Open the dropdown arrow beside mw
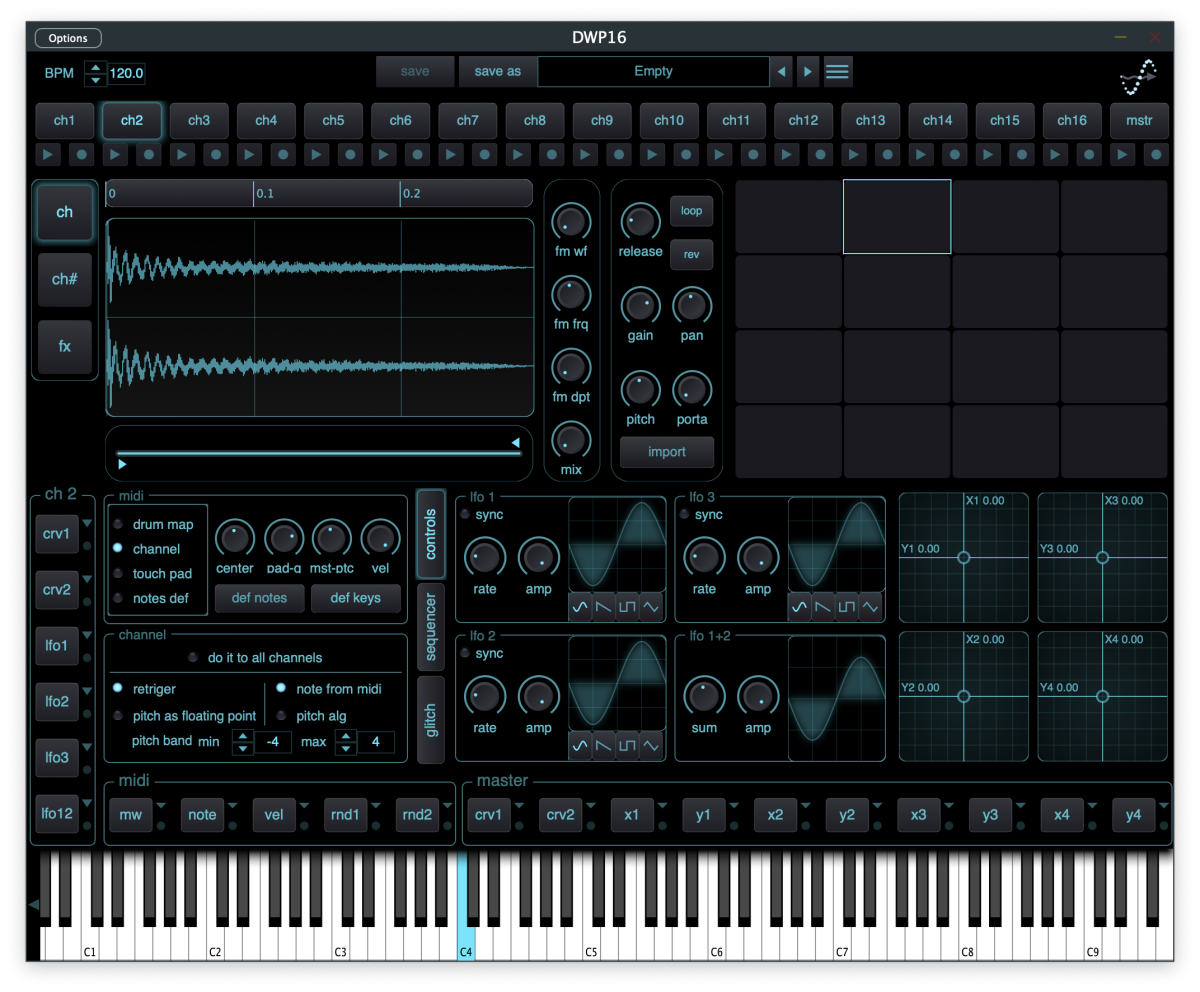The width and height of the screenshot is (1200, 992). click(160, 804)
